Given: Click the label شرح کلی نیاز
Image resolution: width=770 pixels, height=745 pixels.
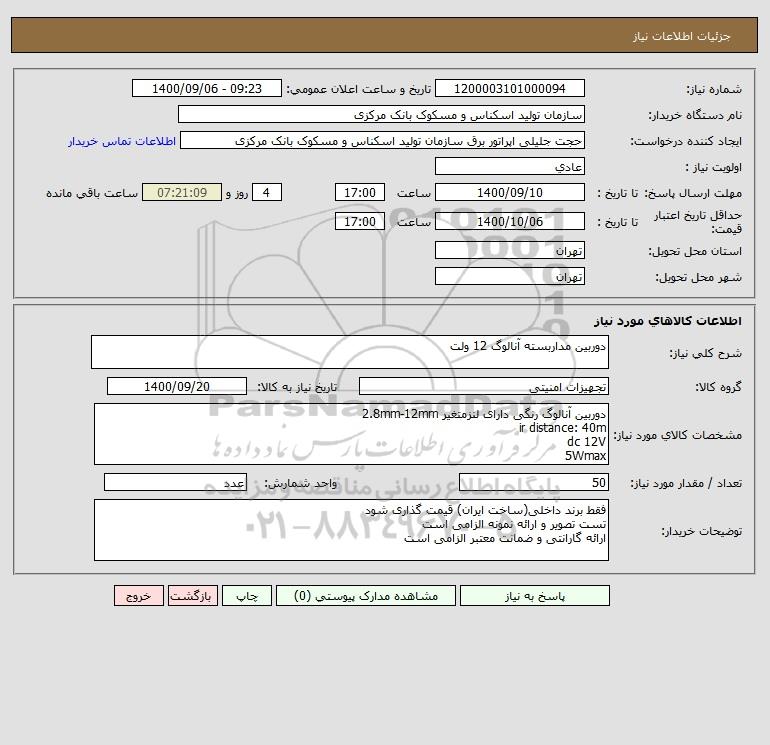Looking at the screenshot, I should coord(706,353).
